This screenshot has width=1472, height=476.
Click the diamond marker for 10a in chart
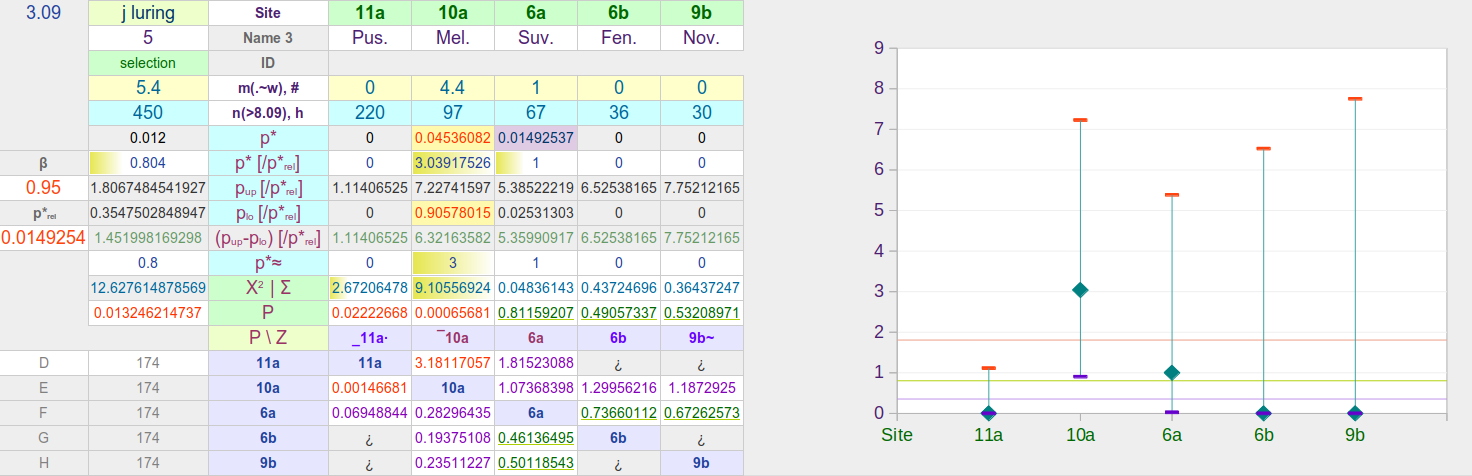pos(1080,290)
